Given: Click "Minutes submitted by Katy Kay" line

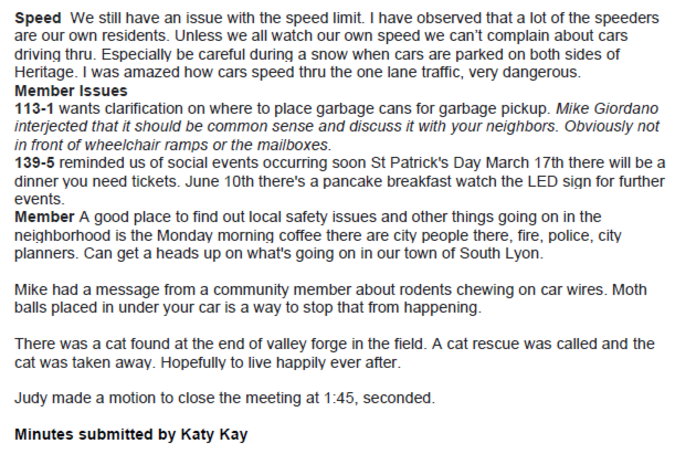Looking at the screenshot, I should (131, 435).
